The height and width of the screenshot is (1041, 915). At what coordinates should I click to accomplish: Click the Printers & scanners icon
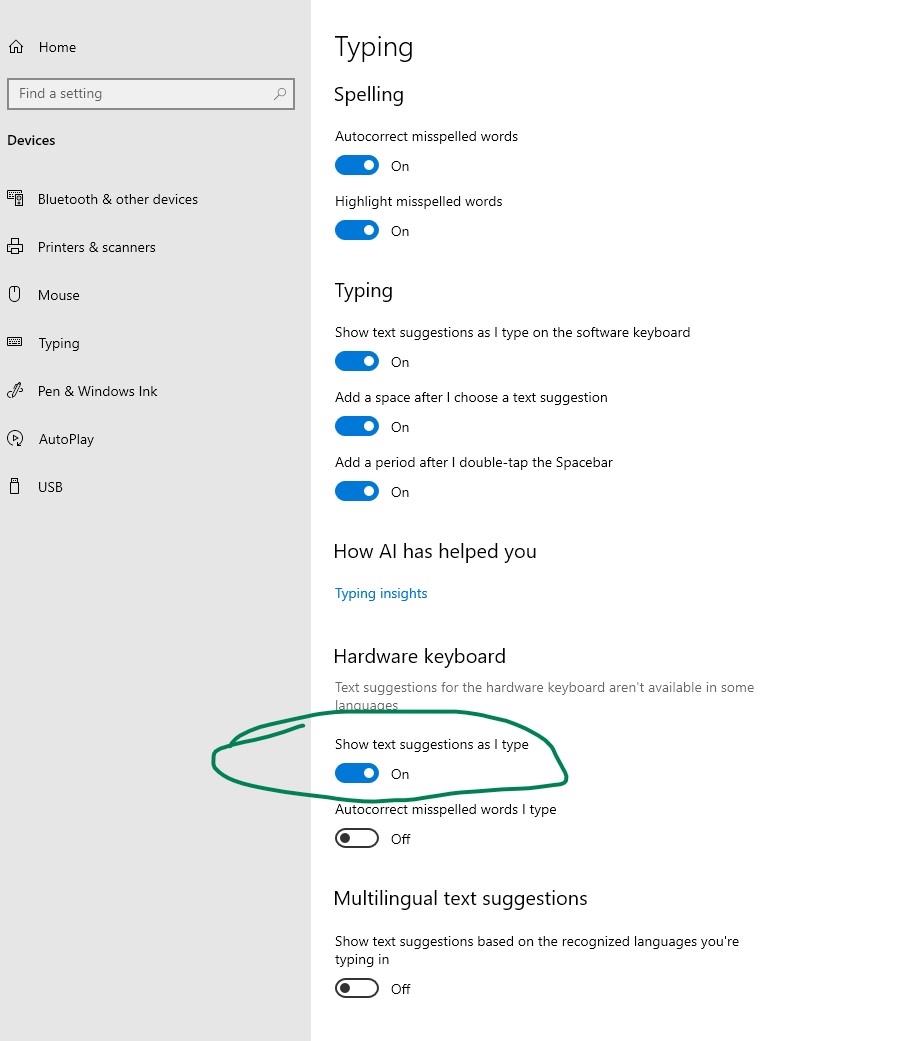coord(15,247)
